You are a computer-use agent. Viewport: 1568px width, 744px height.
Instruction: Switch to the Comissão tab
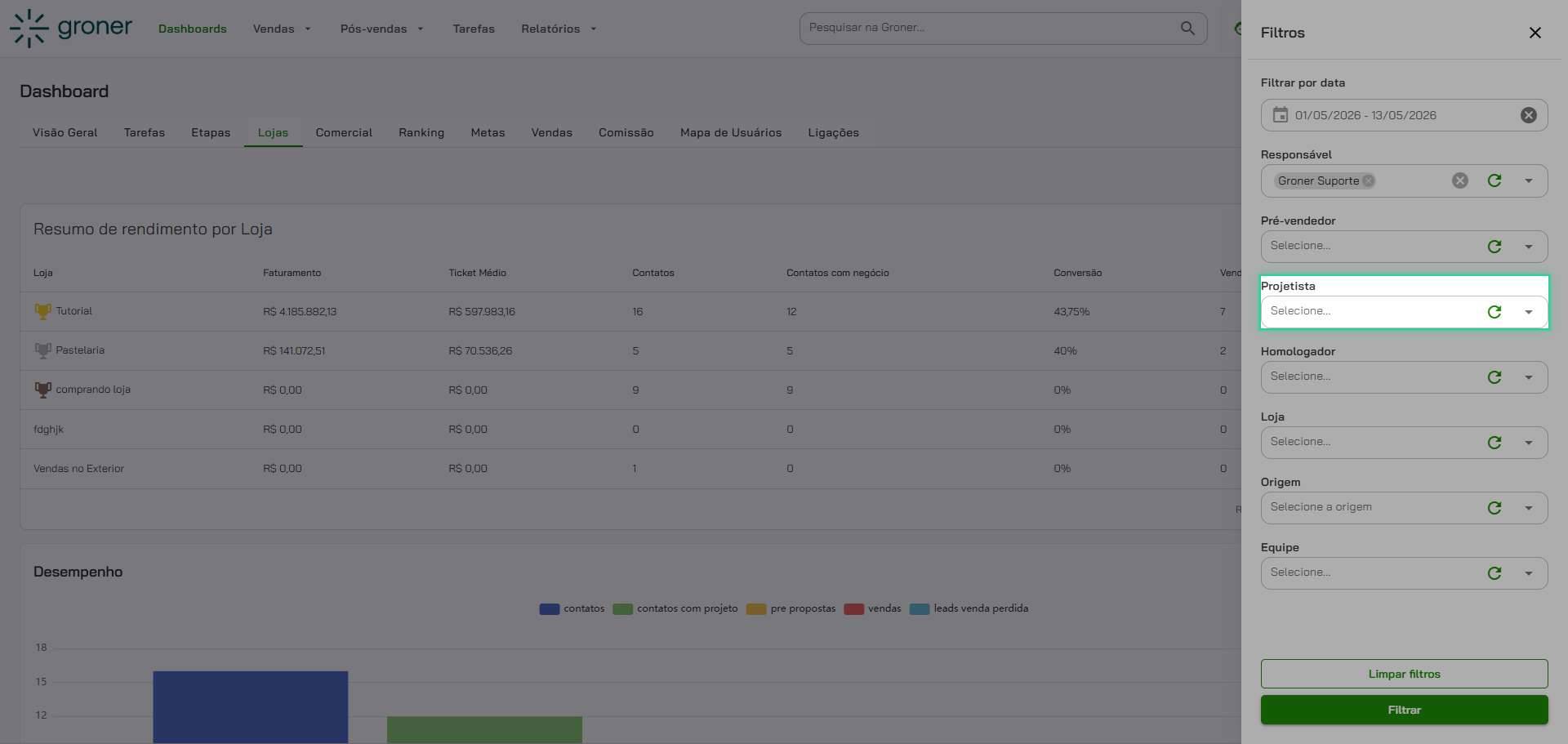tap(626, 132)
